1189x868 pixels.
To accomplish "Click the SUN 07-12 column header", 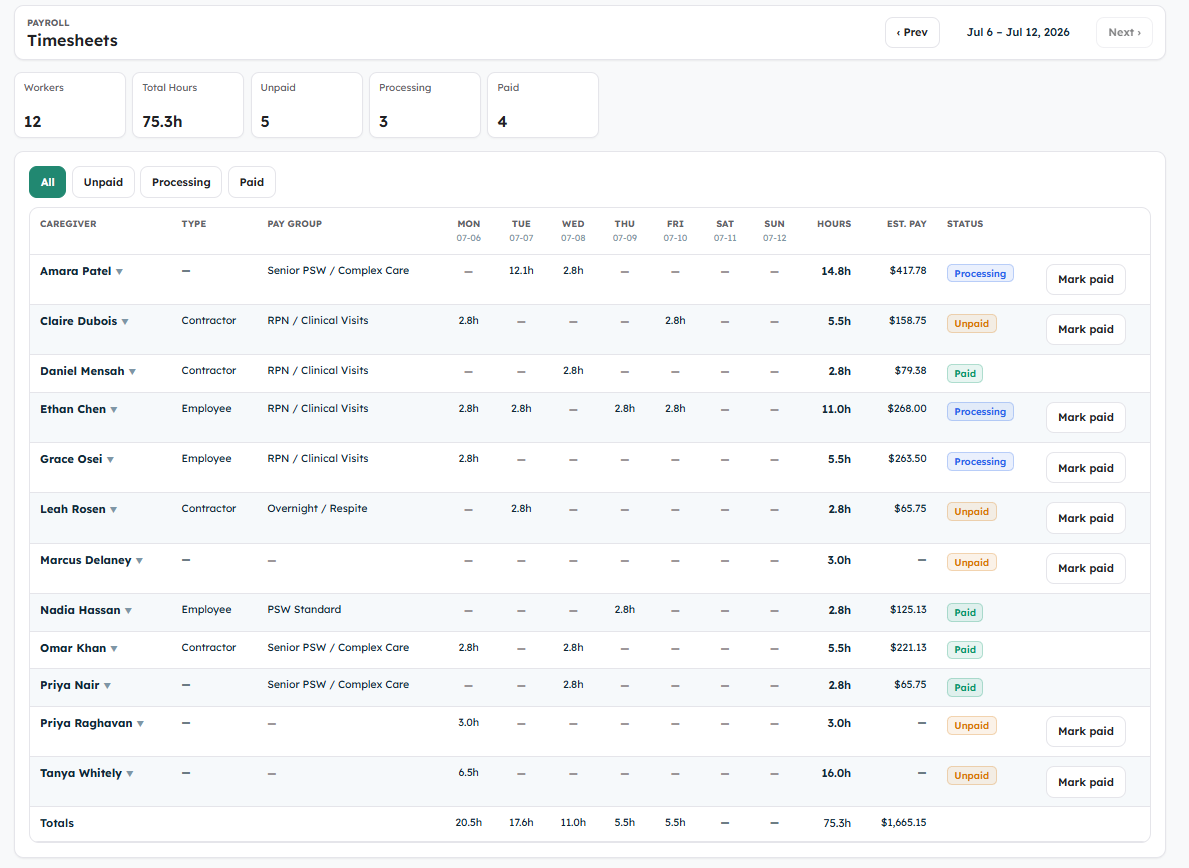I will point(774,230).
